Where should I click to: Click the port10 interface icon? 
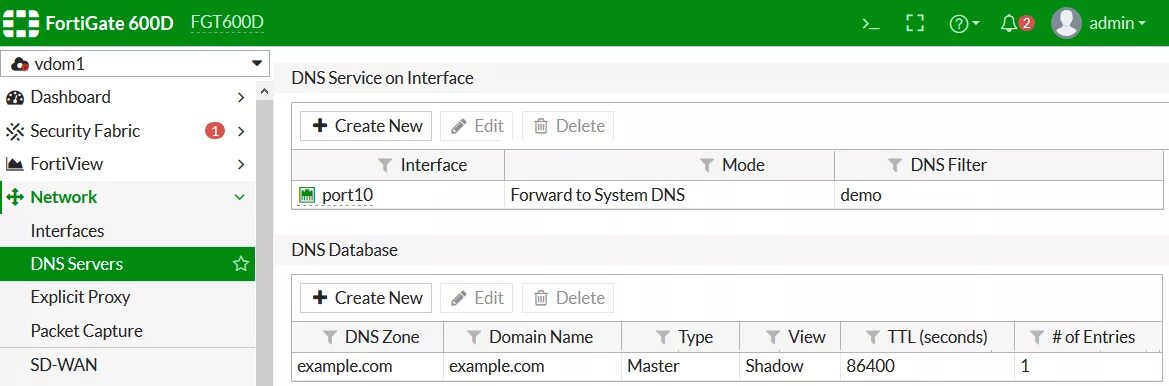coord(306,195)
